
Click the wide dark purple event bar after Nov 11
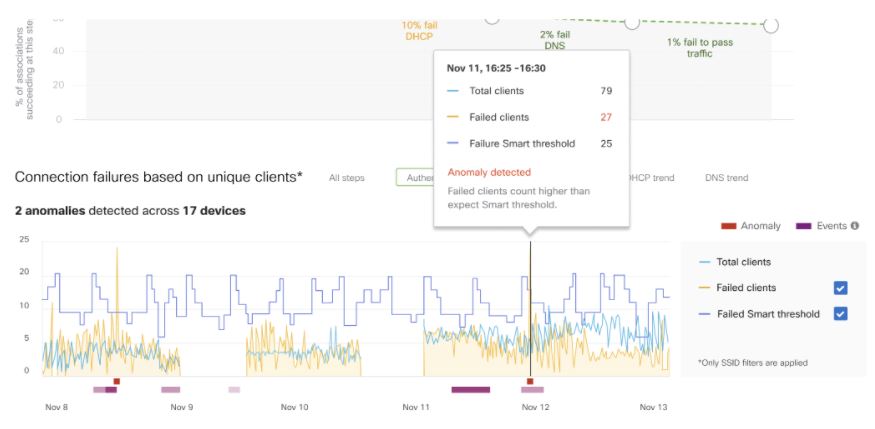tap(470, 390)
